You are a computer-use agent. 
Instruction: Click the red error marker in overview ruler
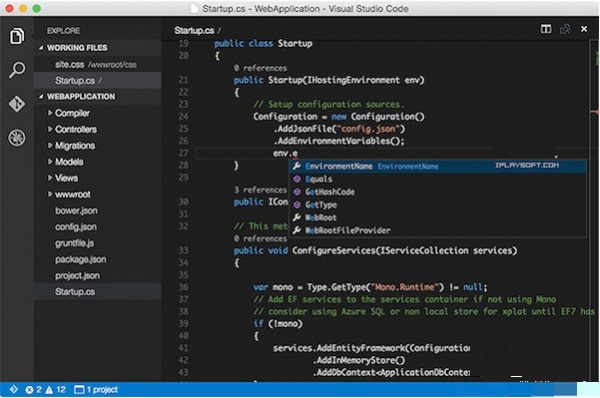click(597, 112)
